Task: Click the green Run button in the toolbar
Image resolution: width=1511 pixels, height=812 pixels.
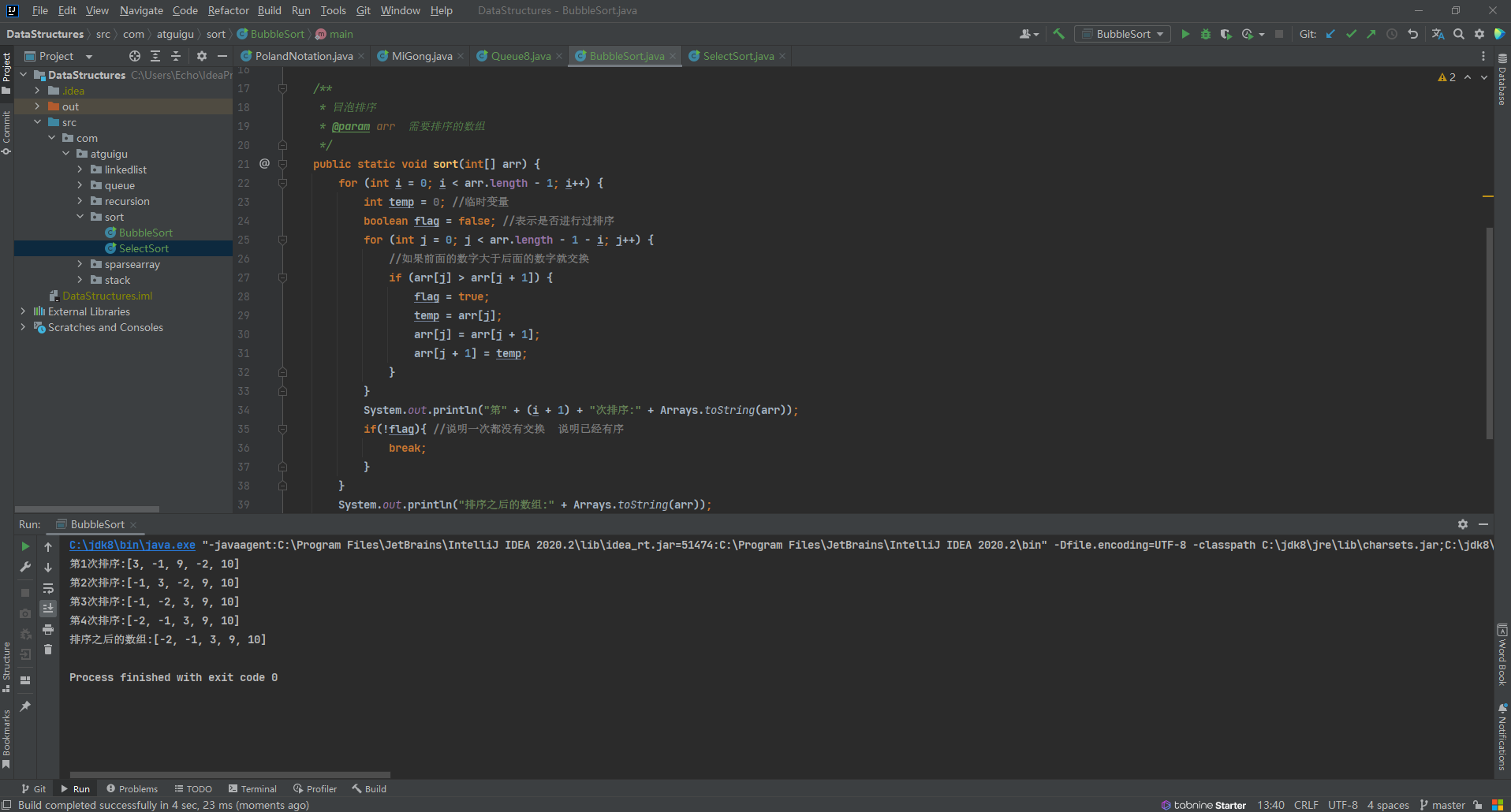Action: pos(1185,34)
